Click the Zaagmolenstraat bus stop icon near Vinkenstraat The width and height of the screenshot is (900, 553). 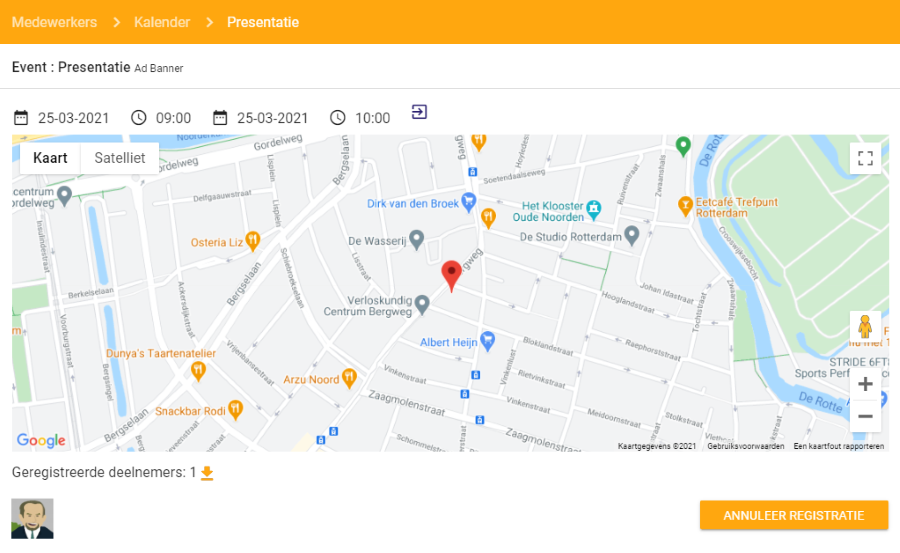(x=464, y=395)
